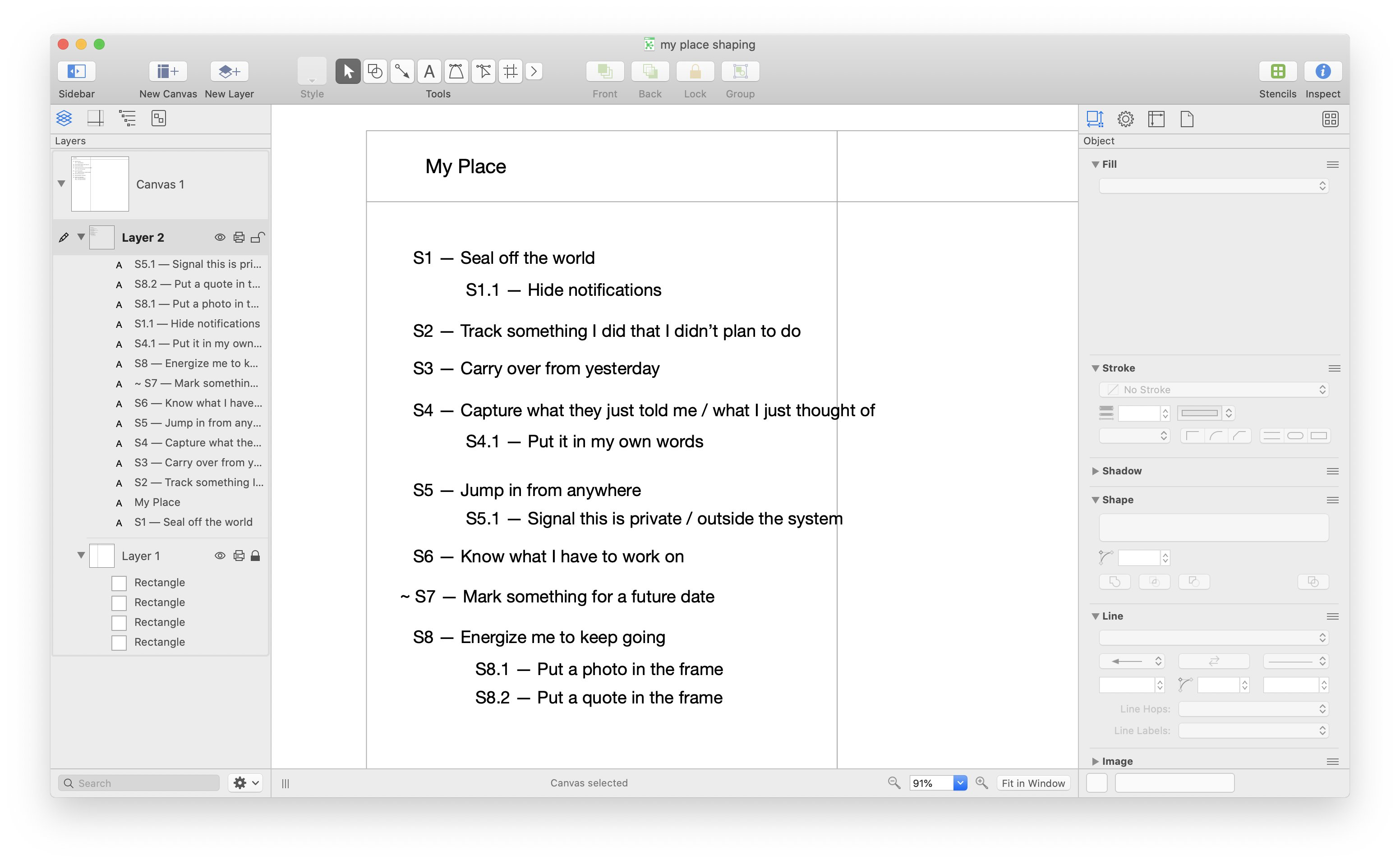Image resolution: width=1400 pixels, height=864 pixels.
Task: Open the Stencils browser grid icon
Action: [1330, 119]
